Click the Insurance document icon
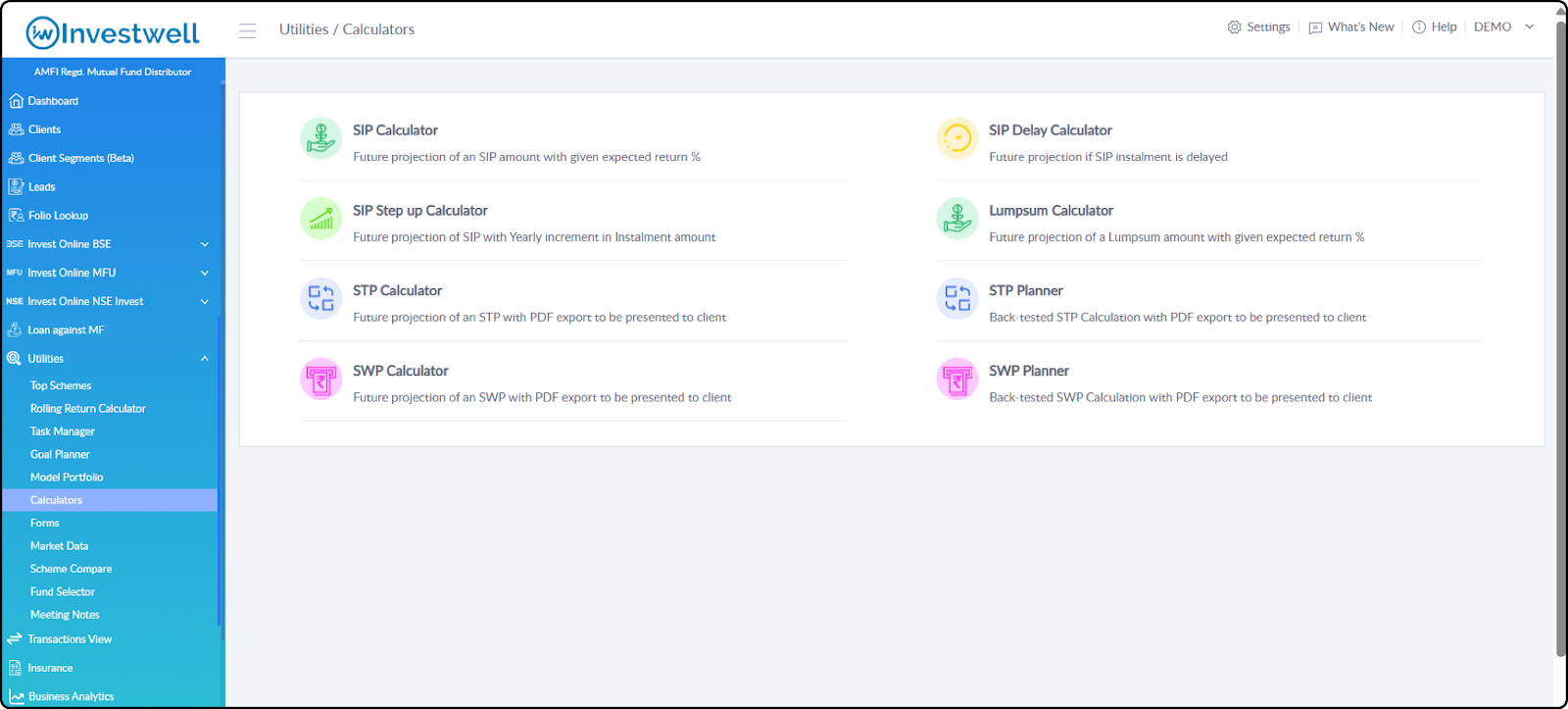Image resolution: width=1568 pixels, height=709 pixels. click(15, 668)
